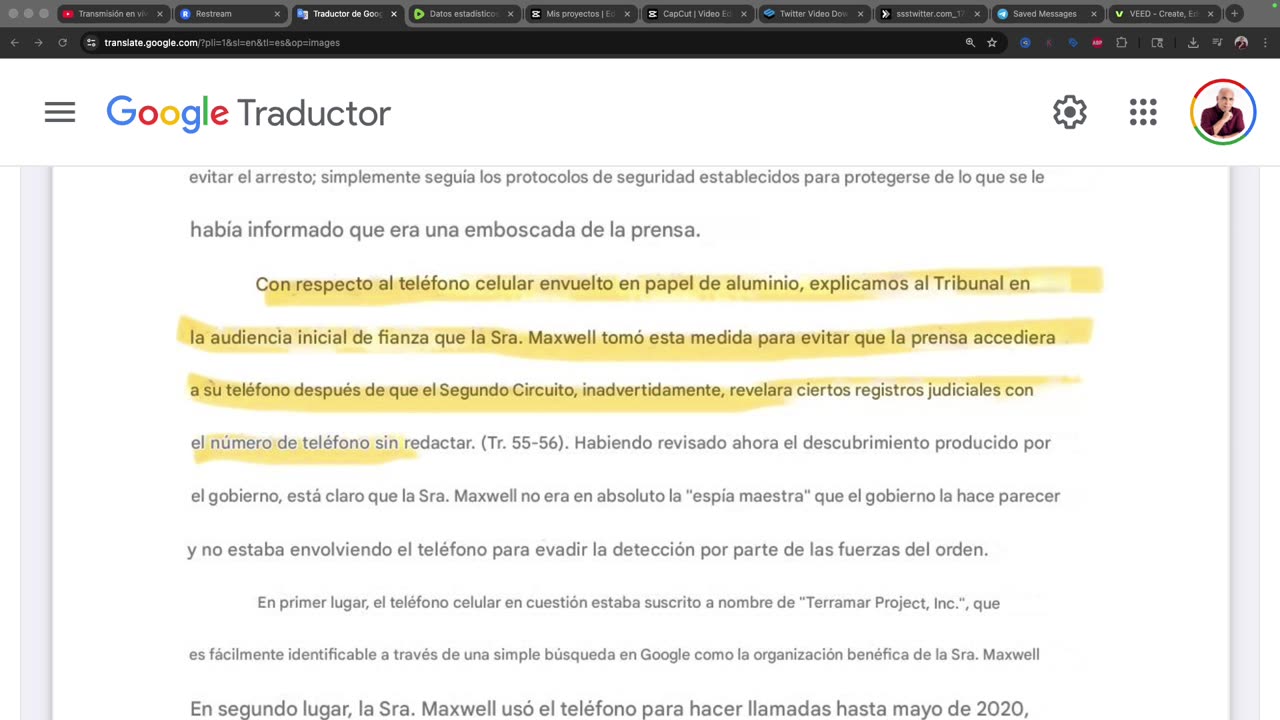Screen dimensions: 1280x720
Task: Close the Mis proyectos tab
Action: tap(627, 14)
